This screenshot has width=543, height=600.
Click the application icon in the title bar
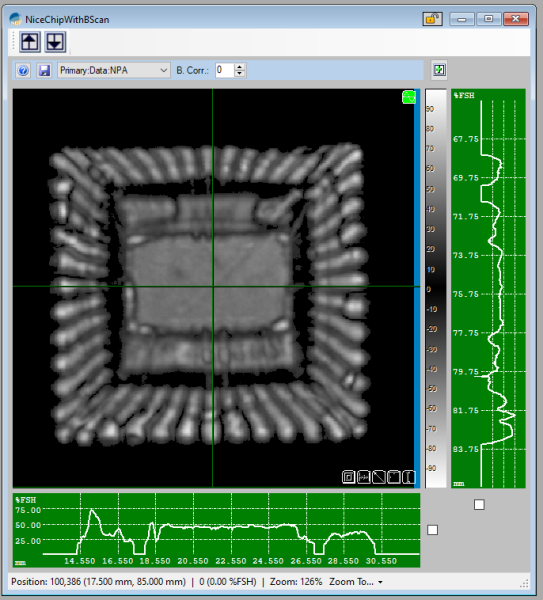tap(16, 19)
